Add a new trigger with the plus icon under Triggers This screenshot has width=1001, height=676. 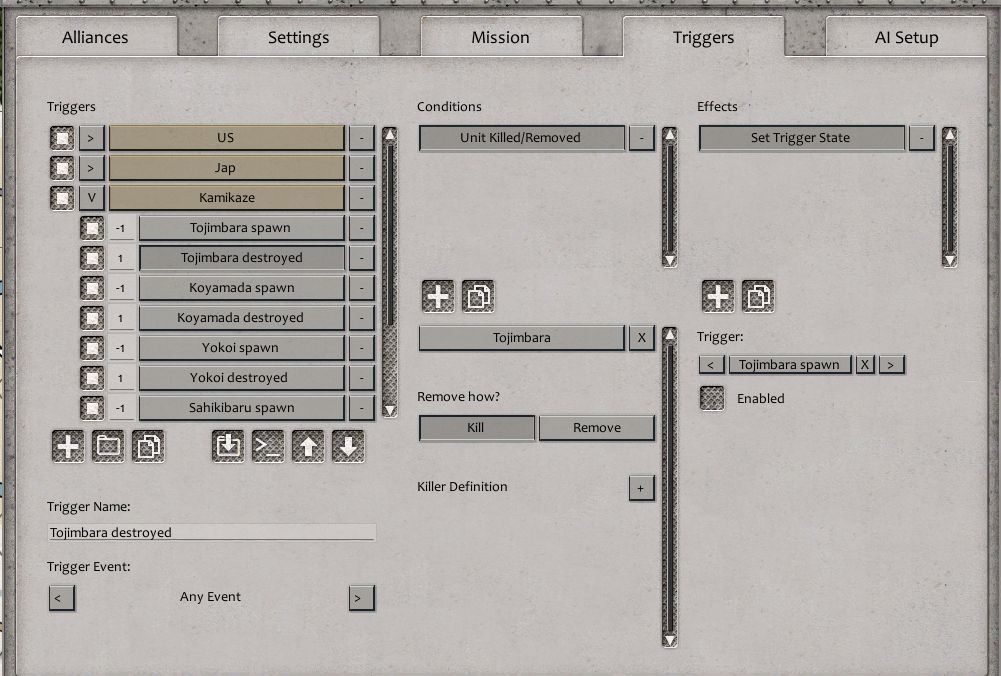point(68,446)
